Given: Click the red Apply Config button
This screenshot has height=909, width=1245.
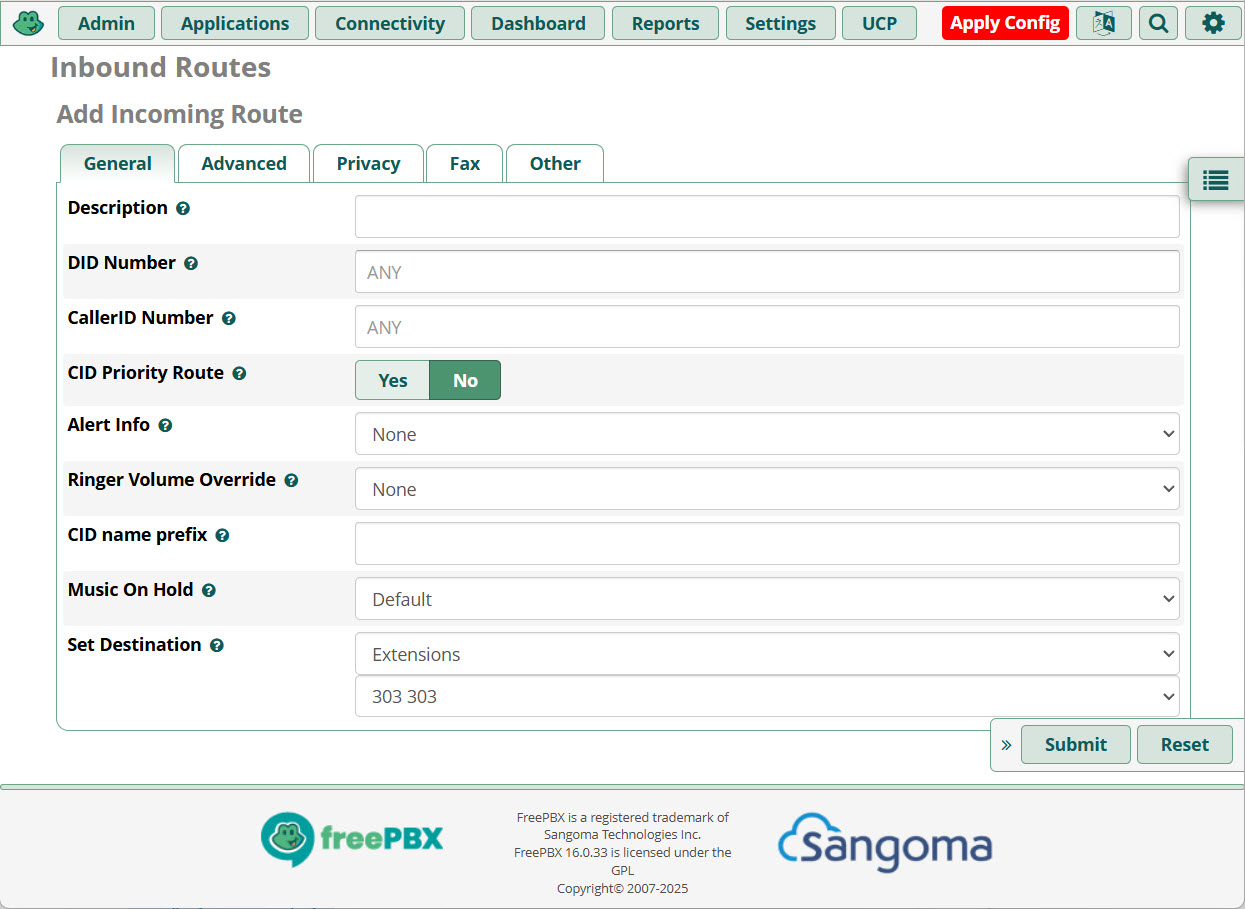Looking at the screenshot, I should [x=1004, y=23].
